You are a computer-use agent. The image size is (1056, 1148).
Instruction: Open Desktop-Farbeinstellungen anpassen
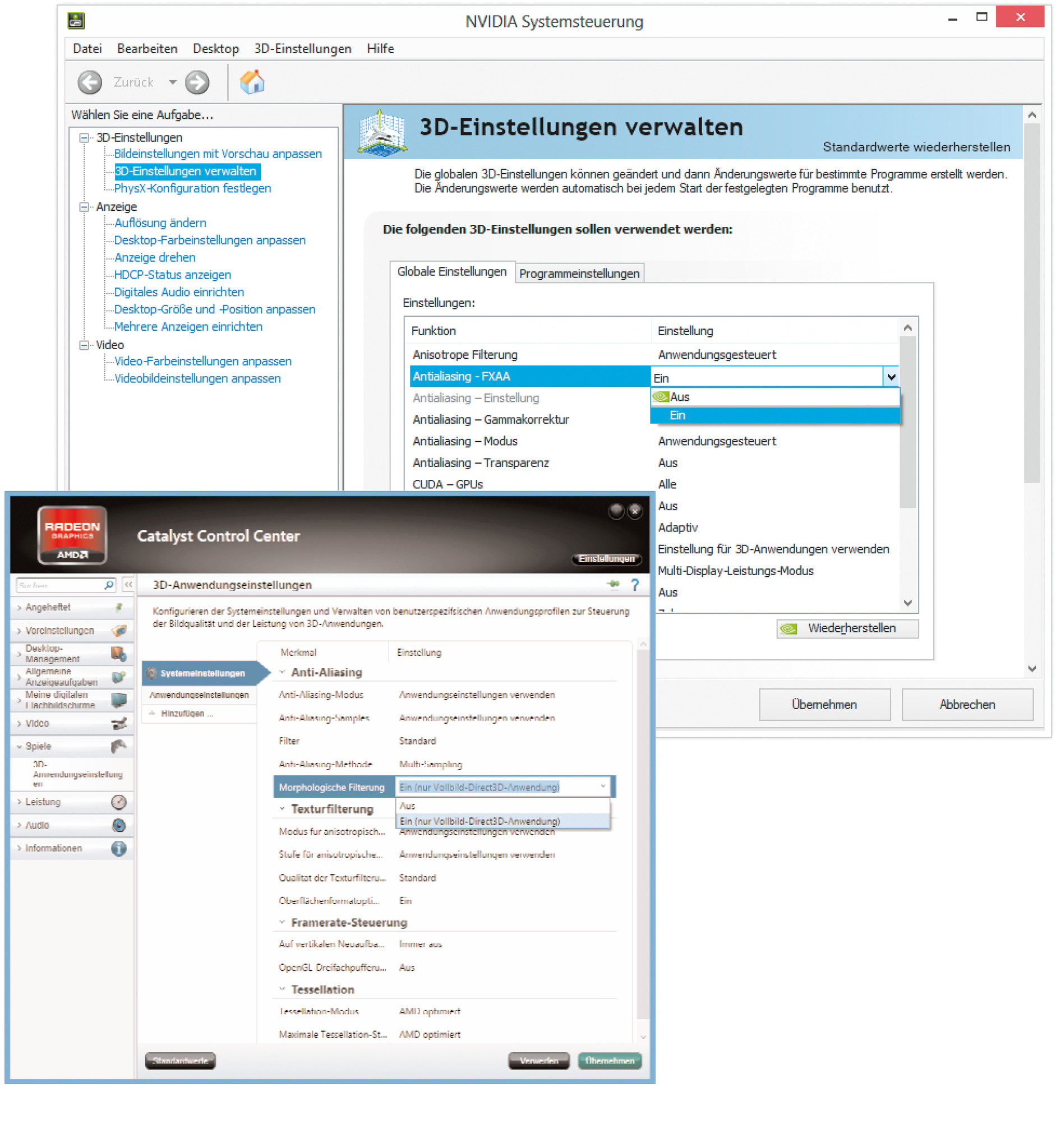[x=210, y=240]
